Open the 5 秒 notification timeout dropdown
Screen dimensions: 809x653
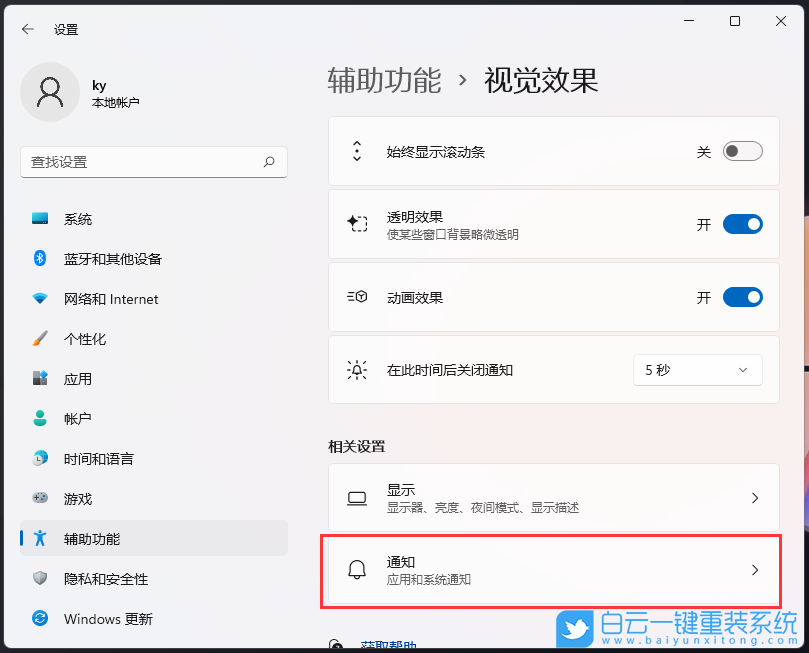(697, 370)
